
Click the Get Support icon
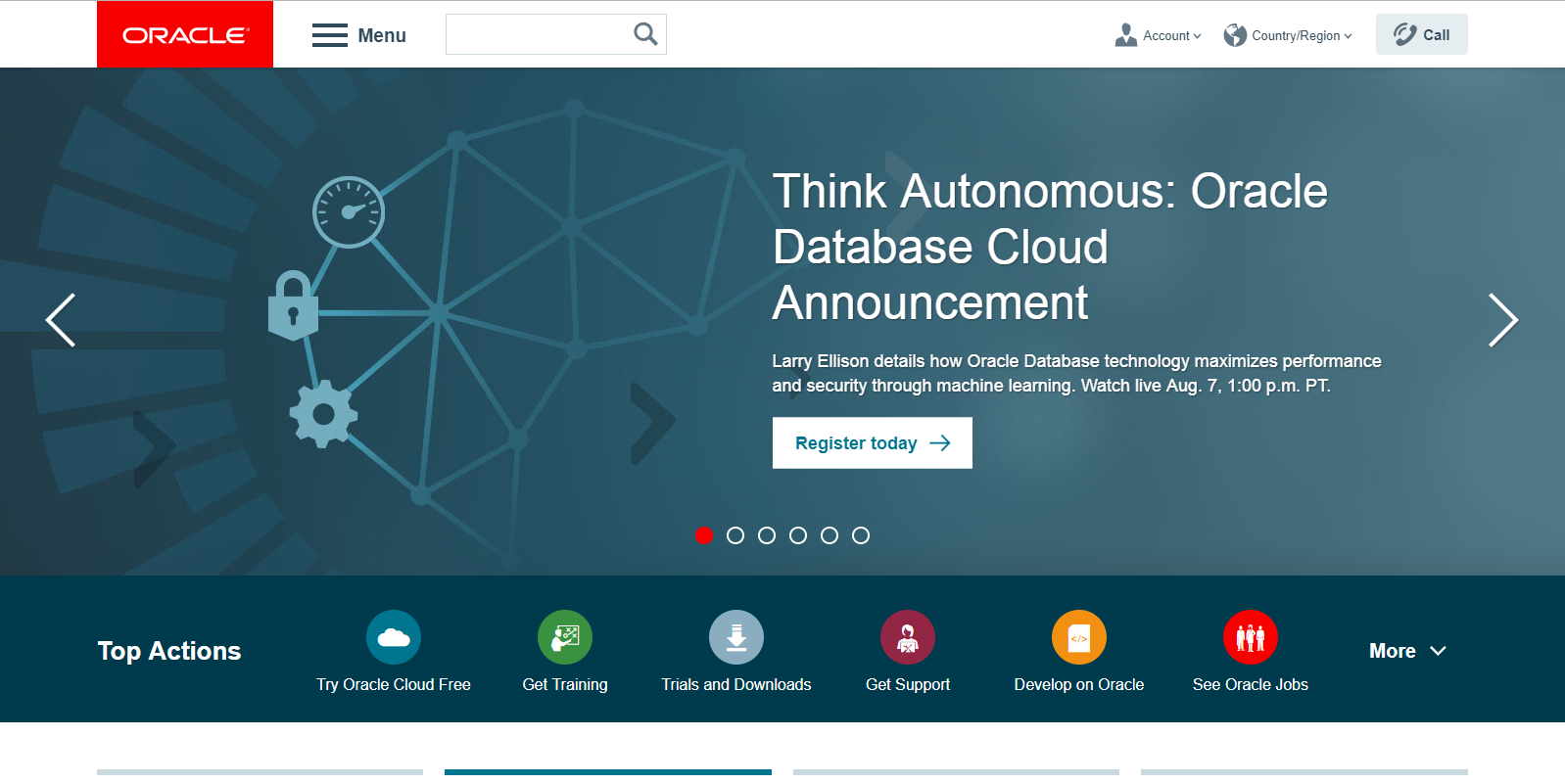pos(908,637)
